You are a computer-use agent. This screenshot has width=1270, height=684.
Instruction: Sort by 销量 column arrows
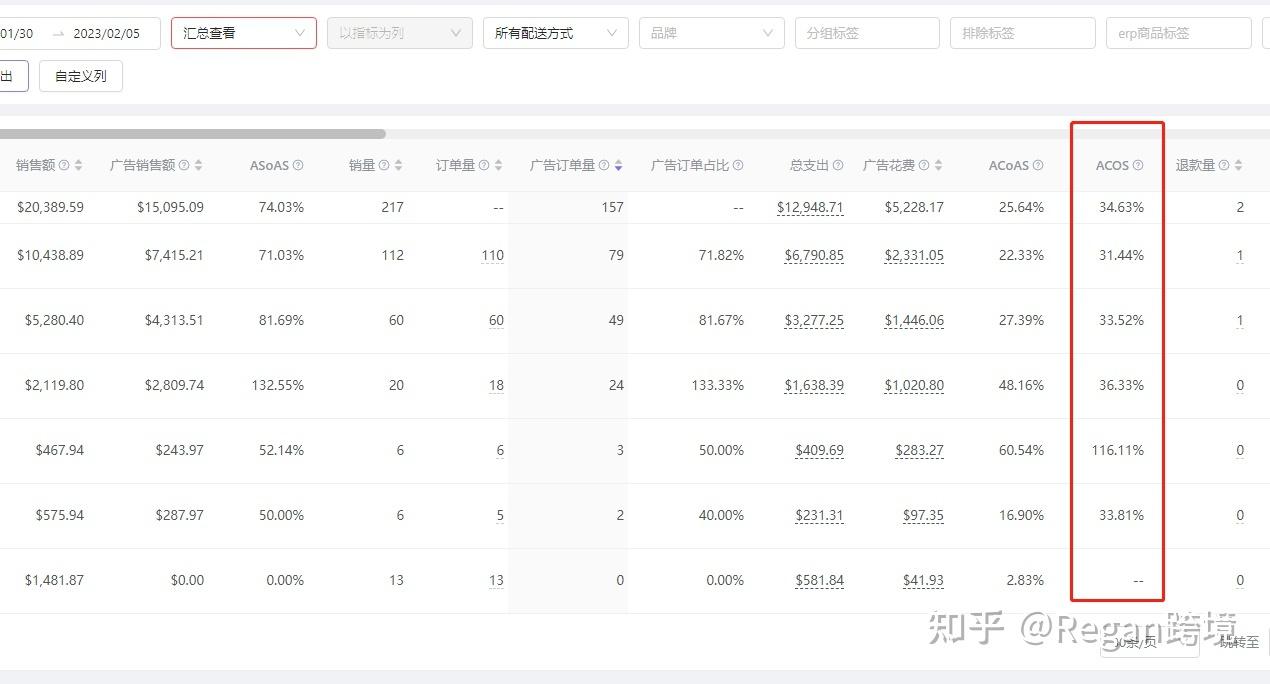click(x=398, y=166)
